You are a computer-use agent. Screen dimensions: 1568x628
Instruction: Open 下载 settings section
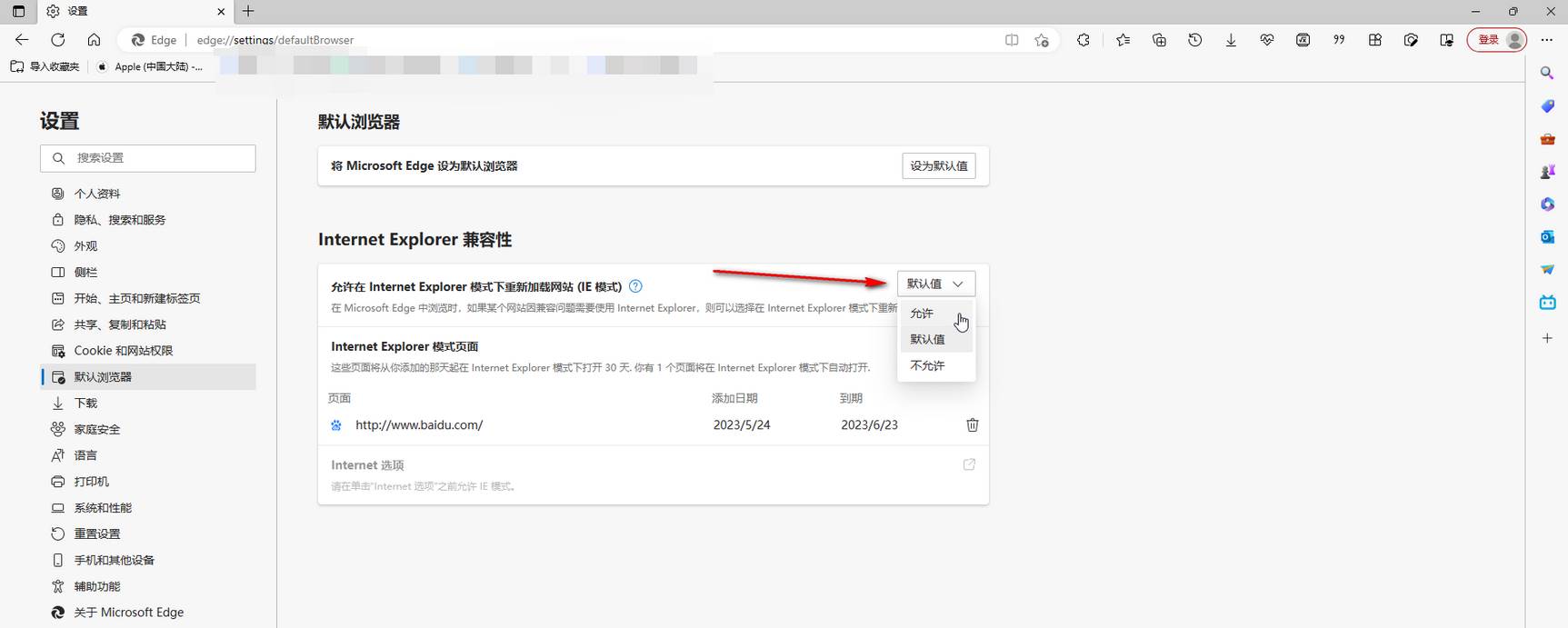click(149, 404)
